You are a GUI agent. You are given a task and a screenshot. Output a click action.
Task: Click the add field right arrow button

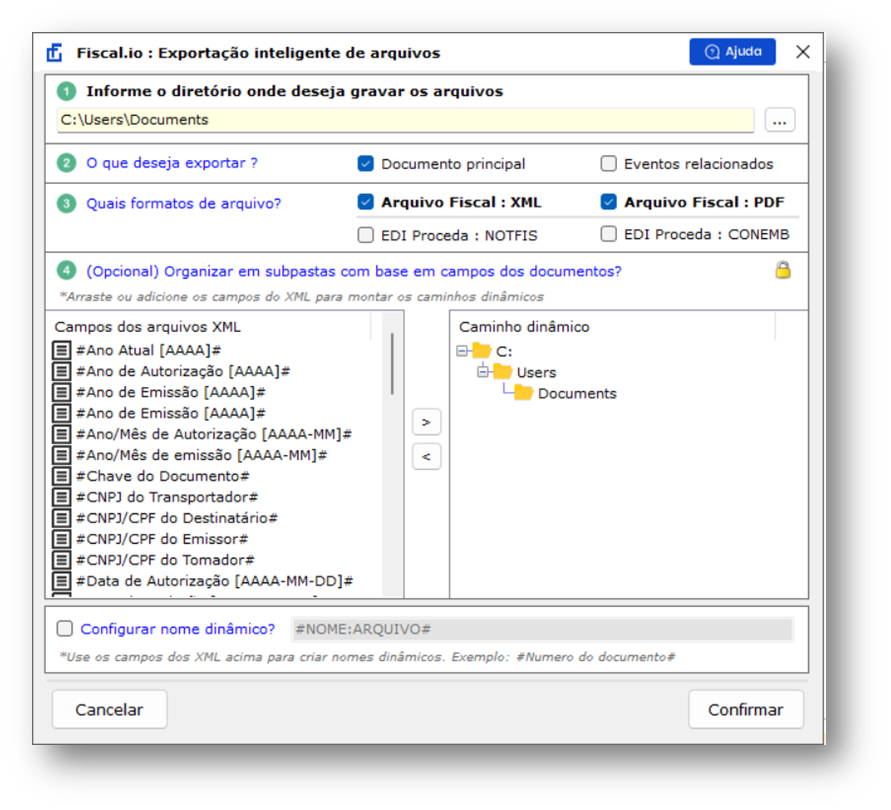tap(426, 422)
